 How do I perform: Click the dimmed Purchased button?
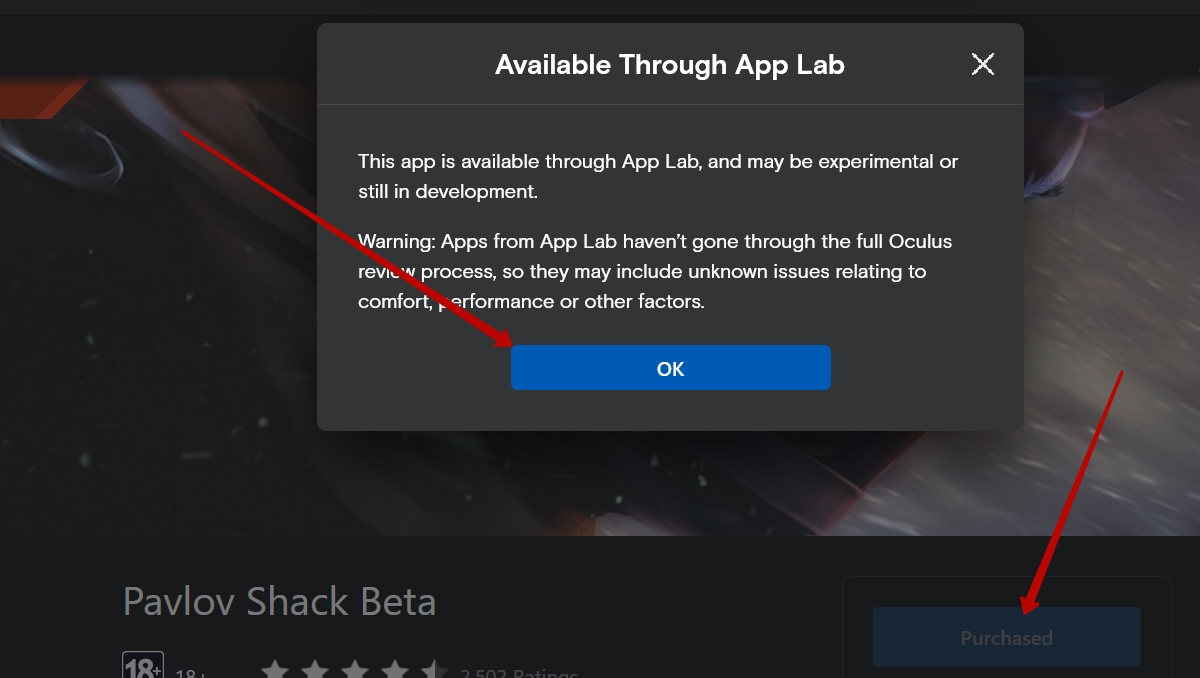coord(1006,637)
